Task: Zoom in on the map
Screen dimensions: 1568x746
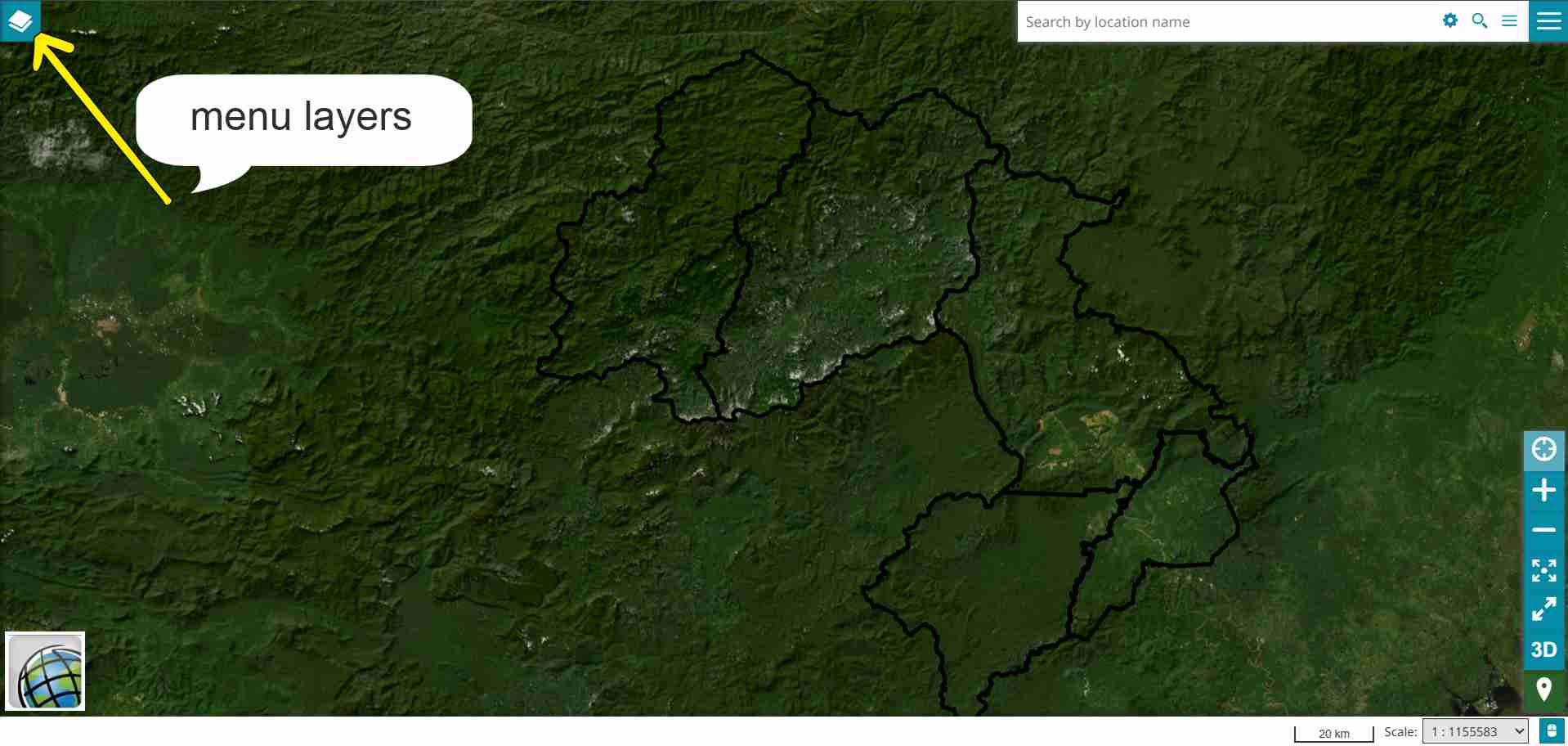Action: [1543, 490]
